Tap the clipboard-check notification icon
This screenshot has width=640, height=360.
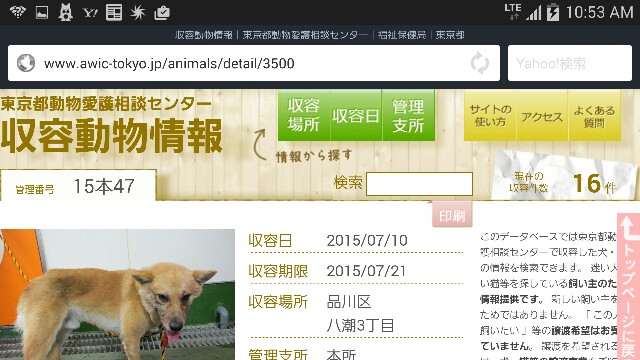[x=162, y=13]
